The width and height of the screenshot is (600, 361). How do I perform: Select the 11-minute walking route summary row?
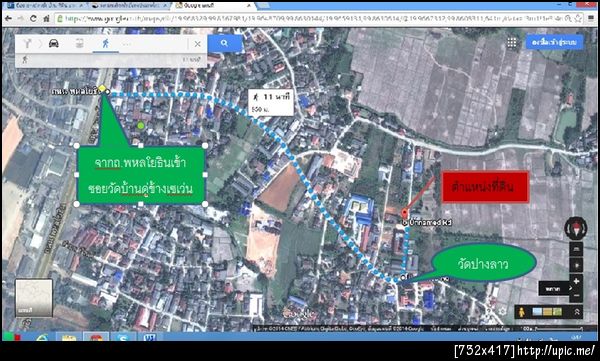(x=111, y=60)
